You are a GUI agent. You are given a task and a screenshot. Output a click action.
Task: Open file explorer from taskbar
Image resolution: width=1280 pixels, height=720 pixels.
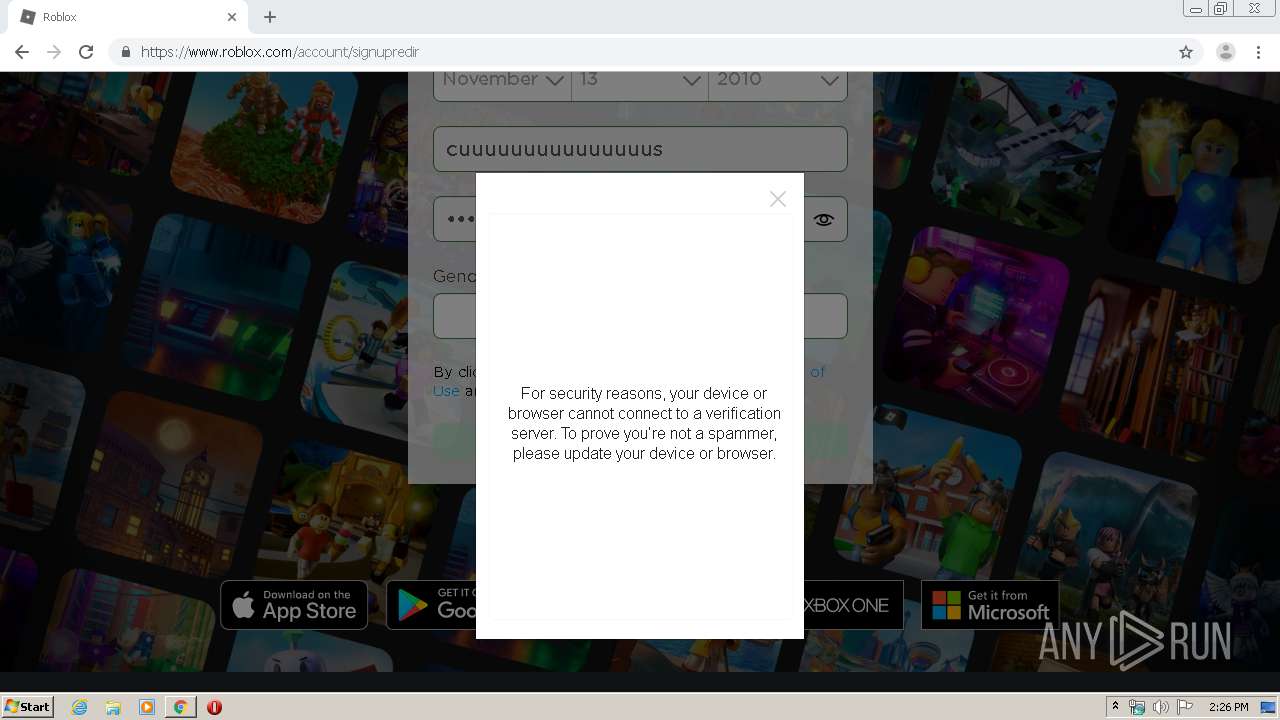coord(113,707)
